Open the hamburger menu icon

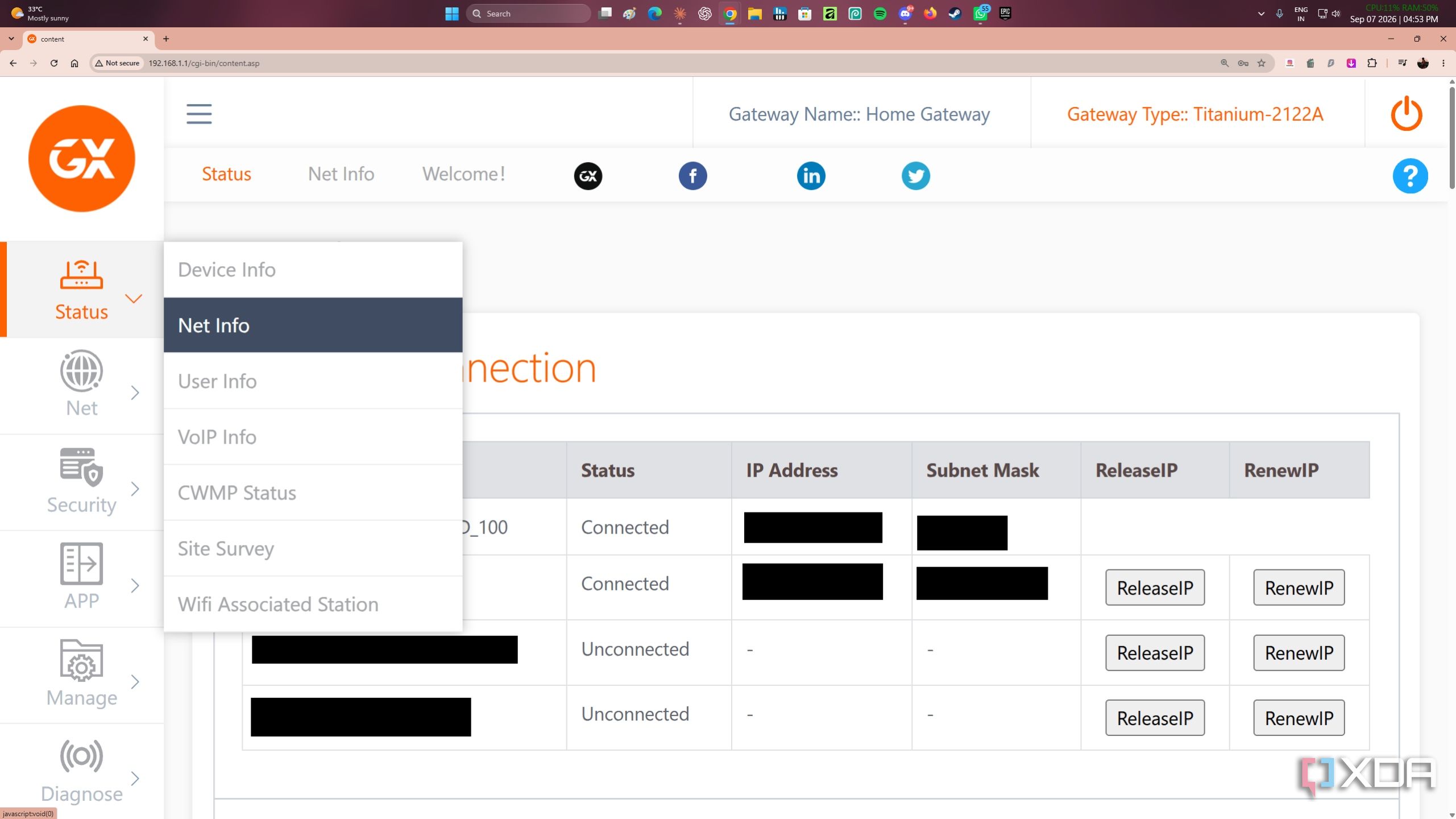click(199, 114)
